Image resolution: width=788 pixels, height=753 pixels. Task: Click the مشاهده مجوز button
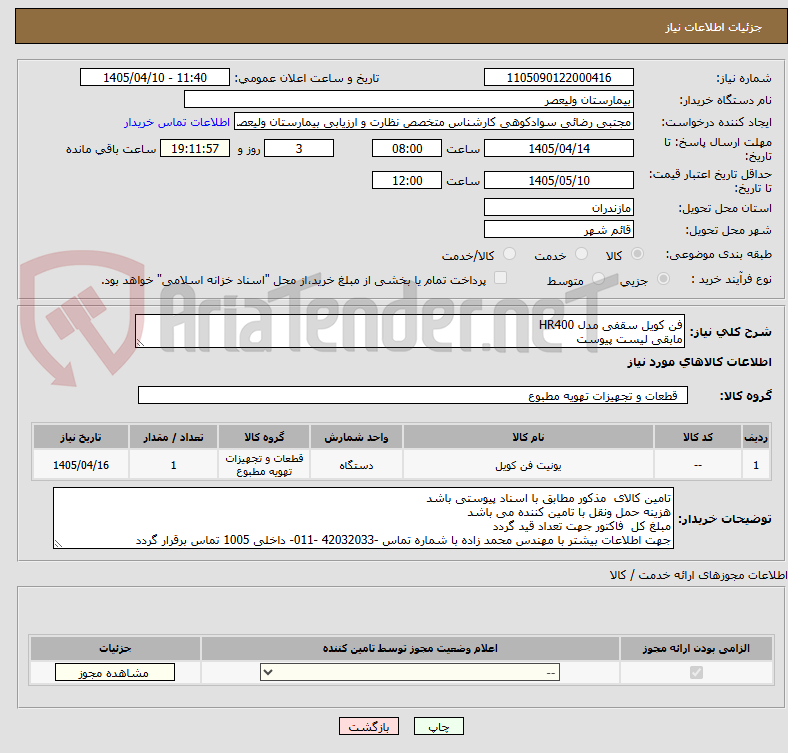point(115,673)
